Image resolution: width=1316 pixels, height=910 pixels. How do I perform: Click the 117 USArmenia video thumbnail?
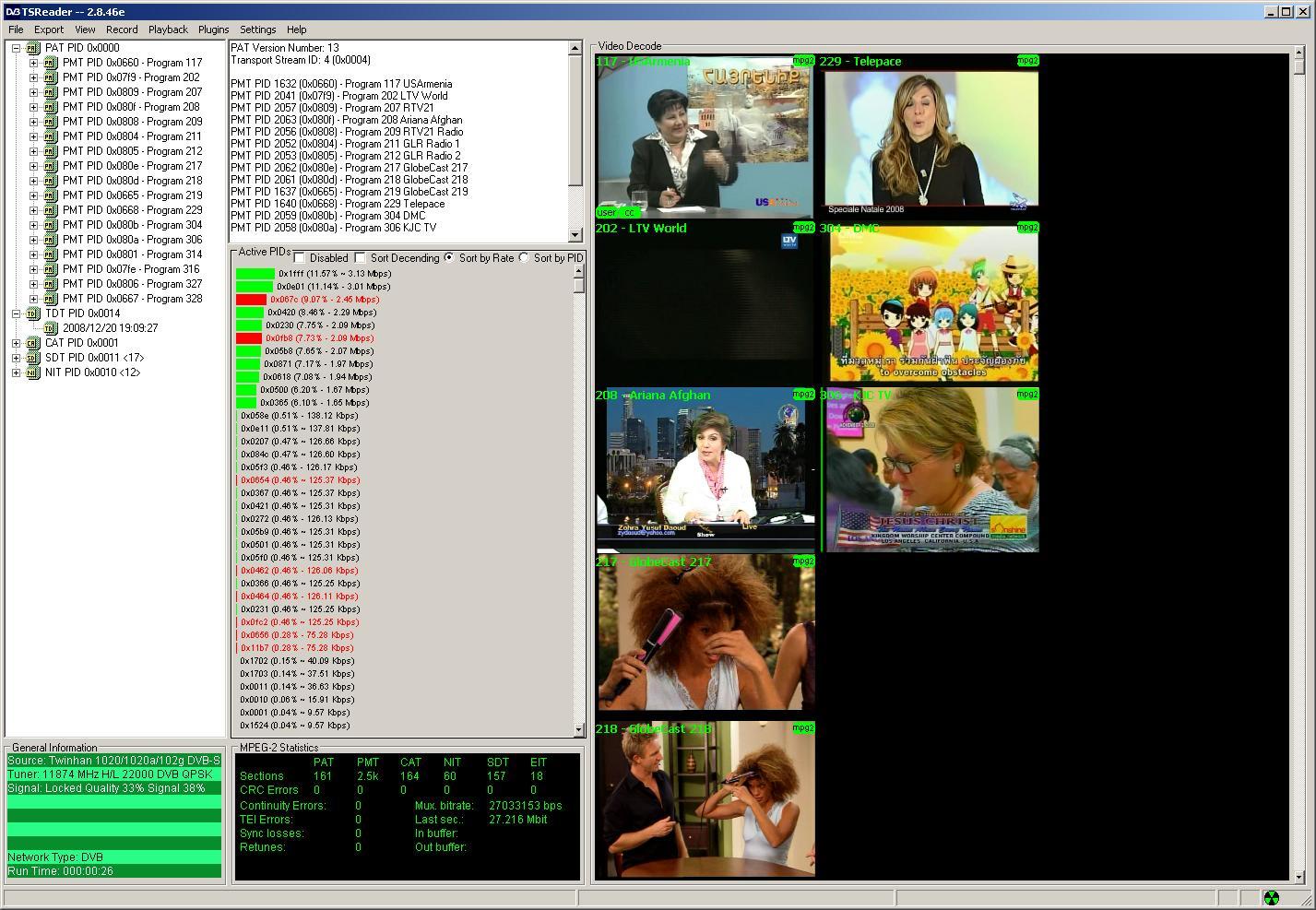pos(705,136)
